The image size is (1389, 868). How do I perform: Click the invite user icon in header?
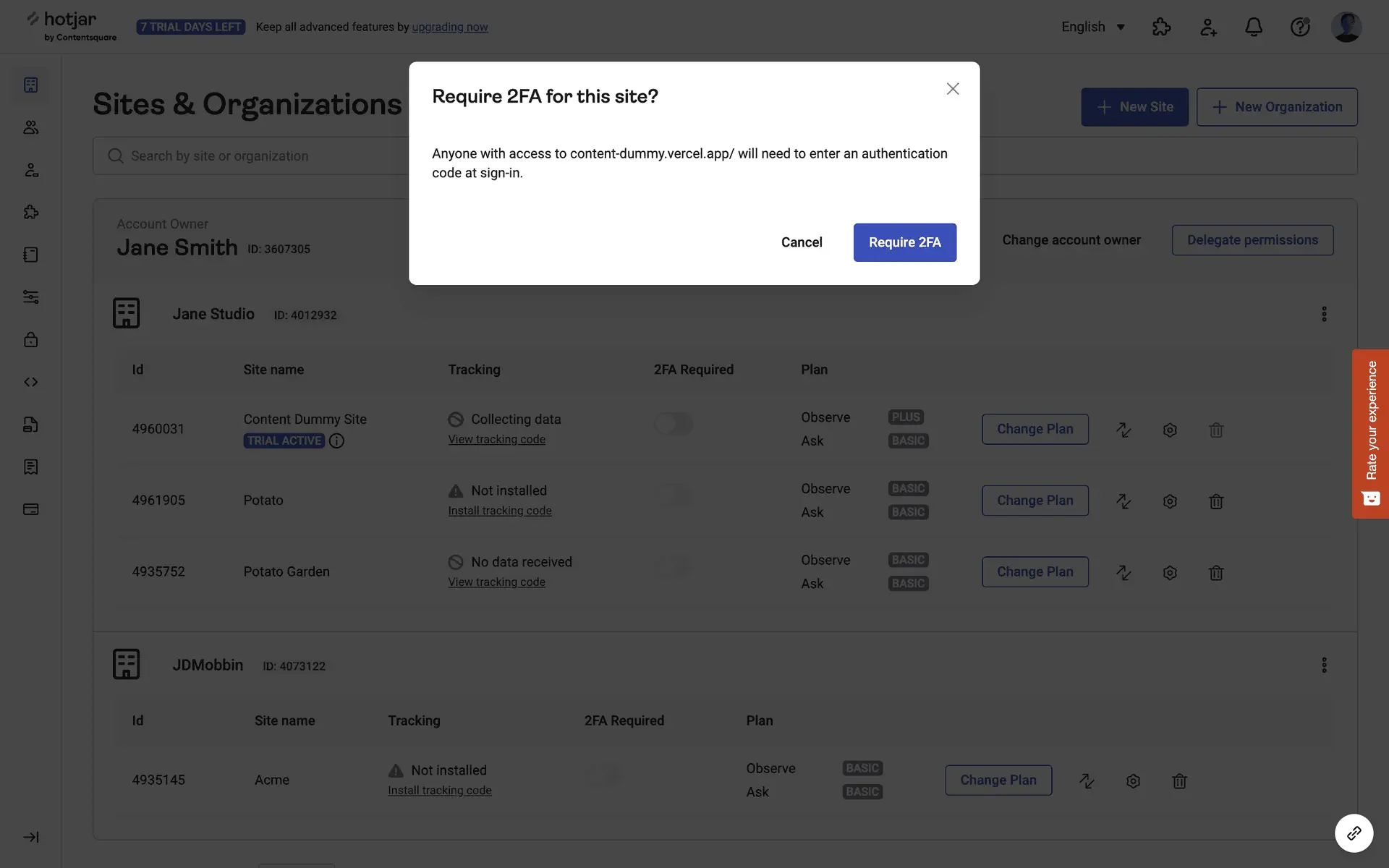[1207, 27]
